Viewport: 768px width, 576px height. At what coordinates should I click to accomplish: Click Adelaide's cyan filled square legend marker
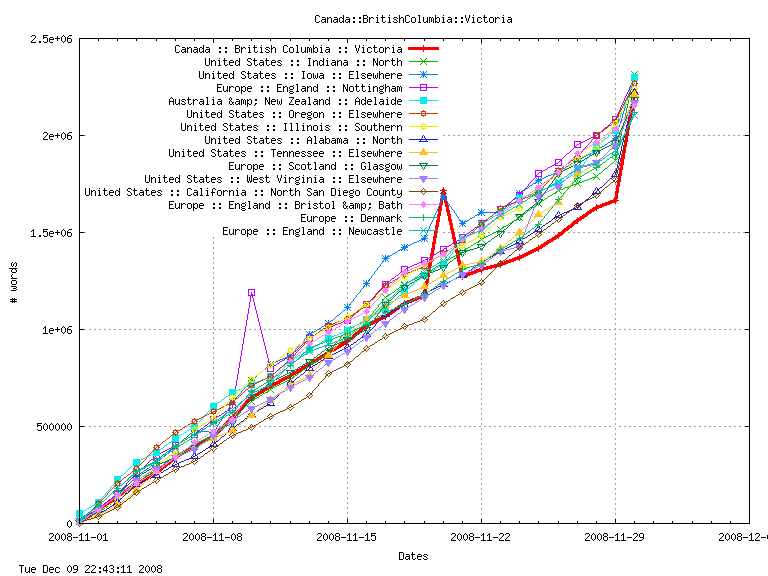[x=424, y=101]
